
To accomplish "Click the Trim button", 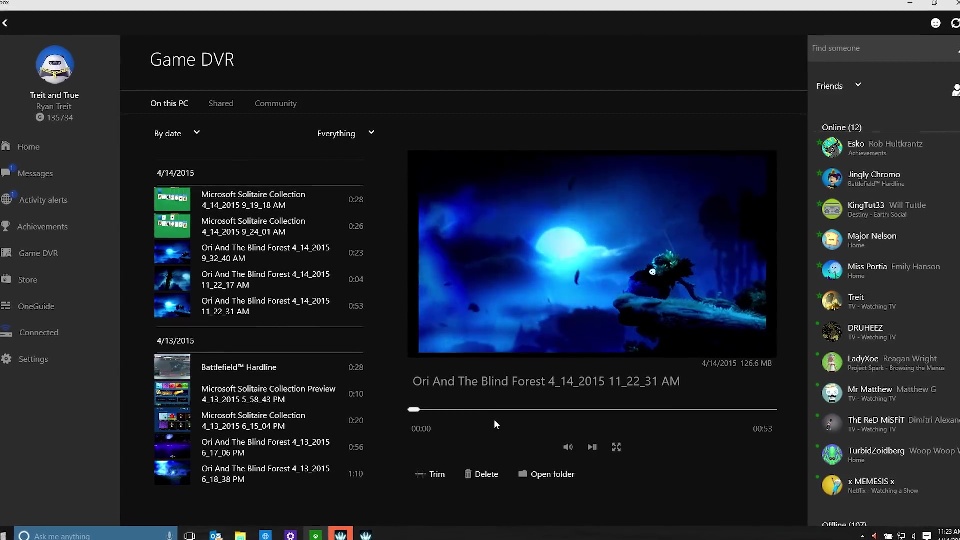I will (430, 474).
